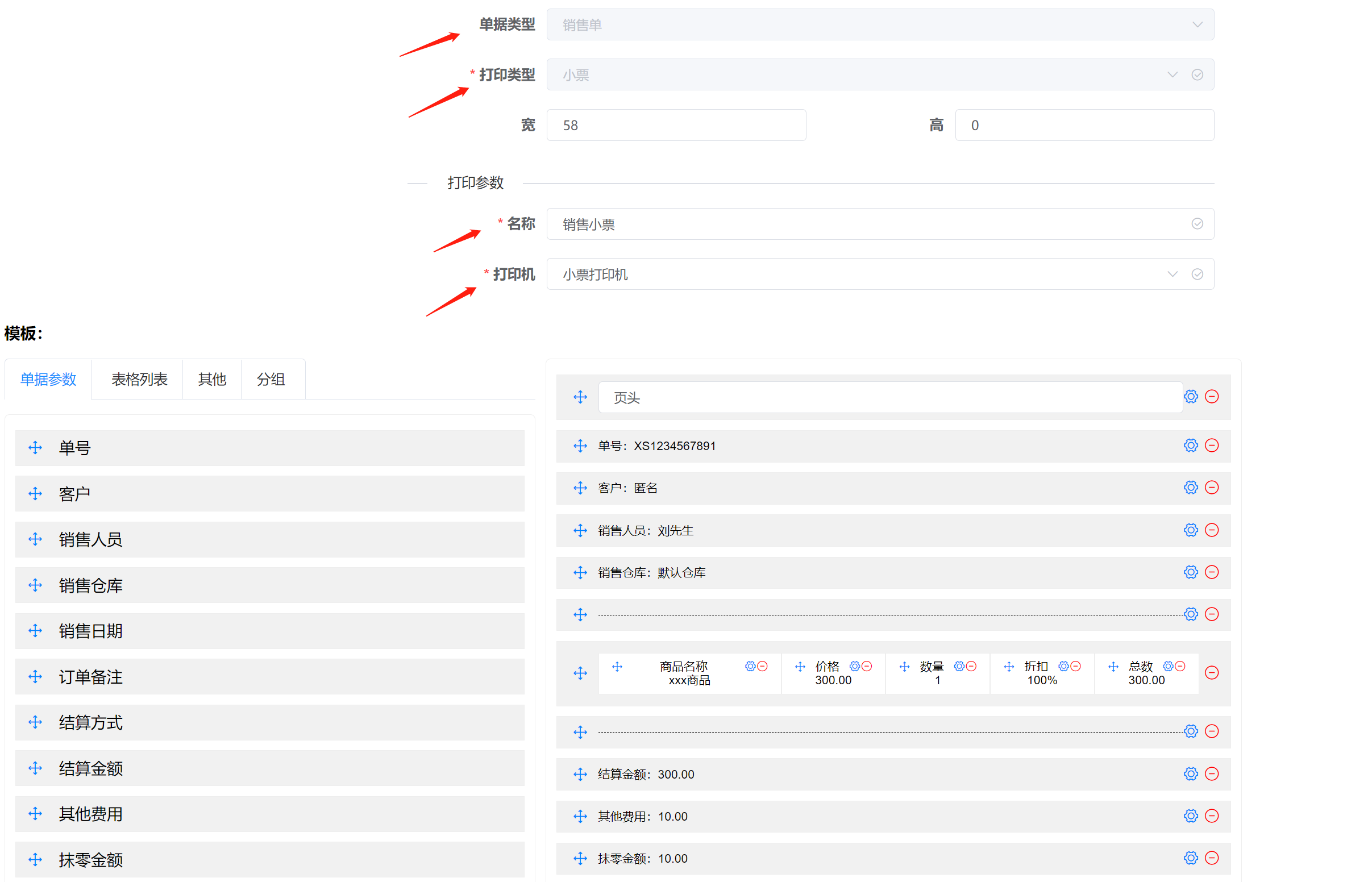The image size is (1372, 882).
Task: Open settings gear for 数量 column
Action: click(959, 666)
